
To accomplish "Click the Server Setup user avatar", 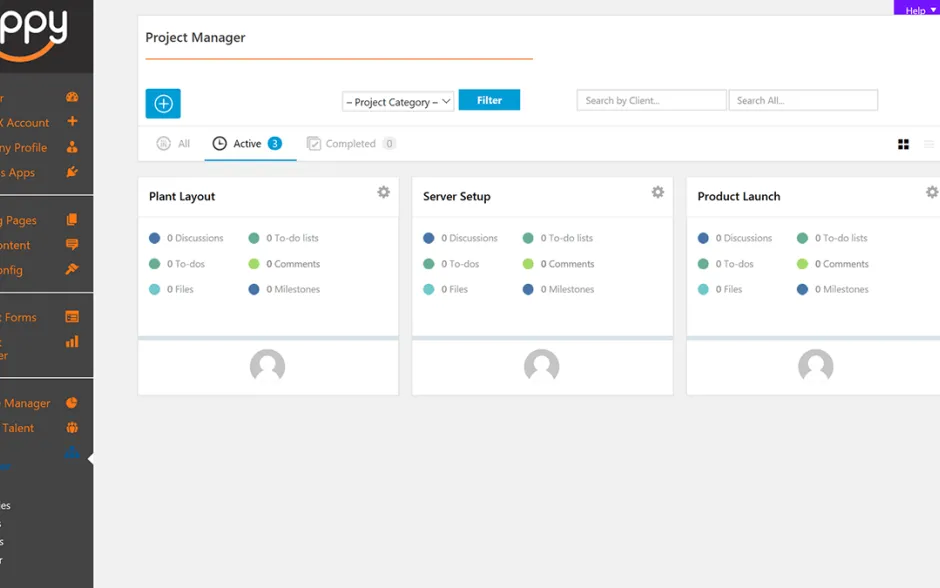I will (x=541, y=367).
